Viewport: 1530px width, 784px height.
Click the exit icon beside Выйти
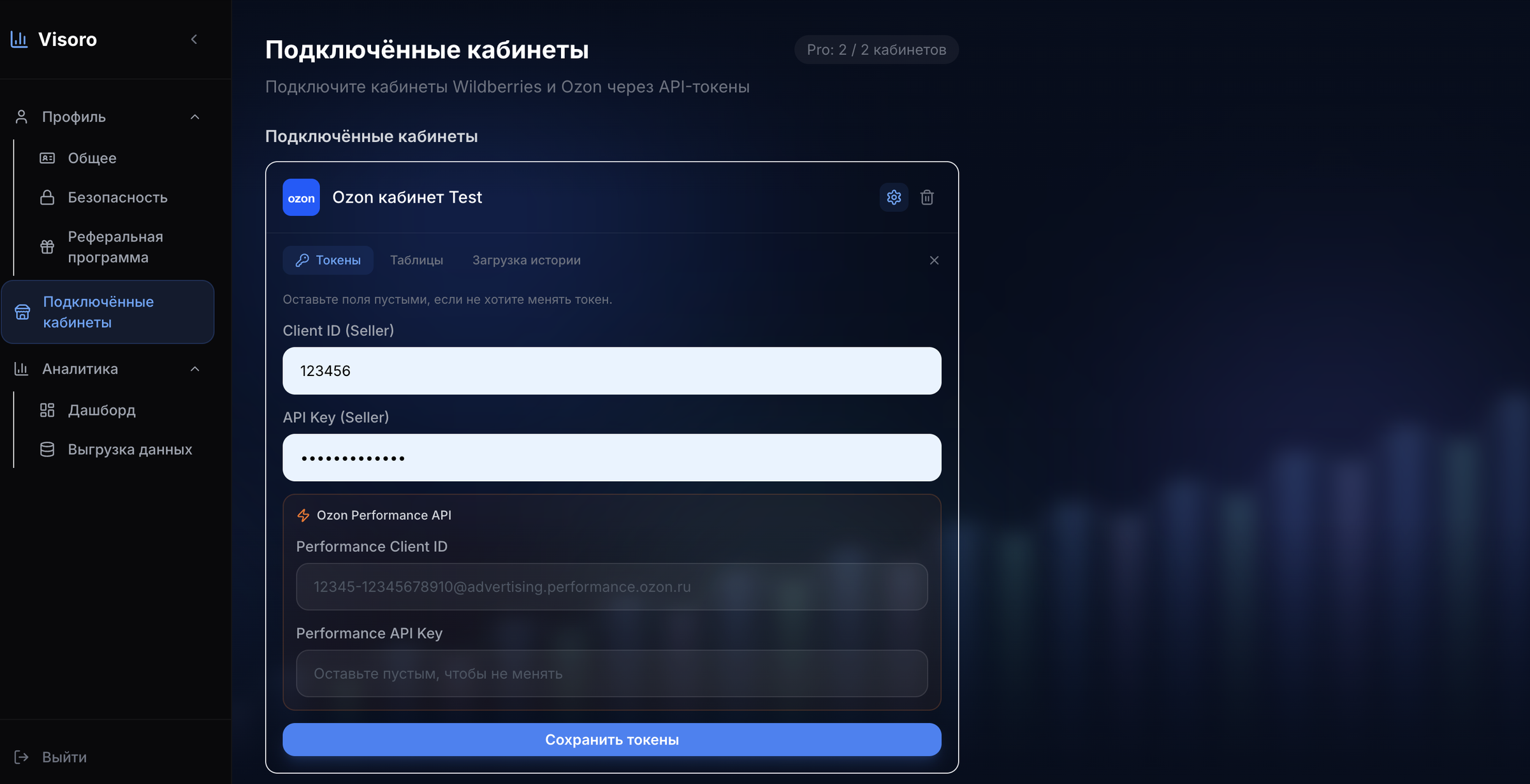22,757
